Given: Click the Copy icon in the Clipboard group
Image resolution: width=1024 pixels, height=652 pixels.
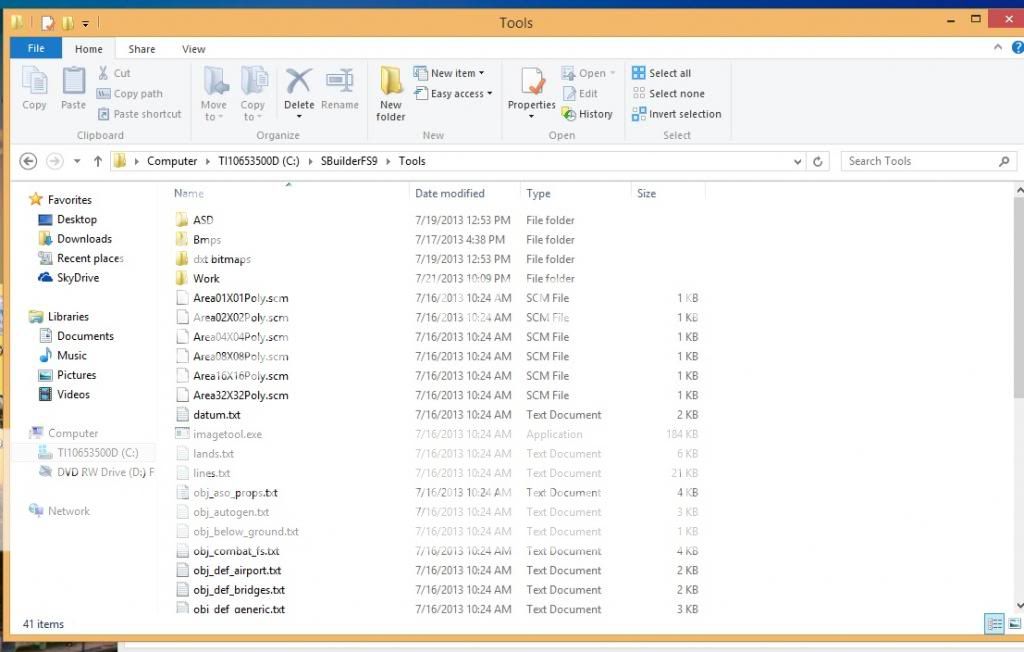Looking at the screenshot, I should pyautogui.click(x=34, y=85).
